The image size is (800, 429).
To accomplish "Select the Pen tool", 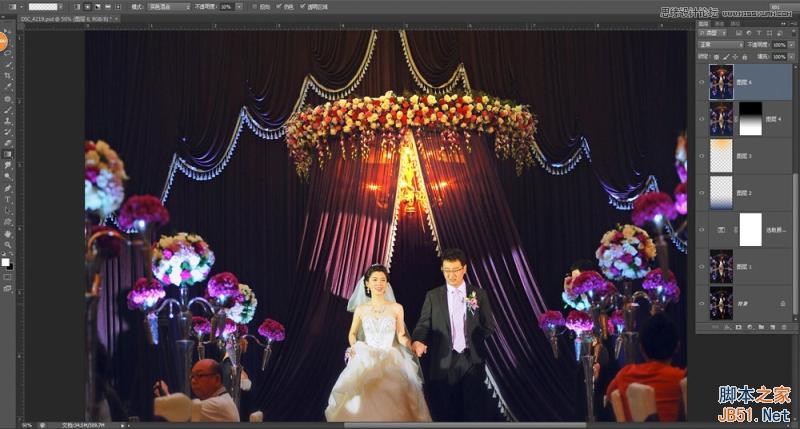I will (x=8, y=189).
